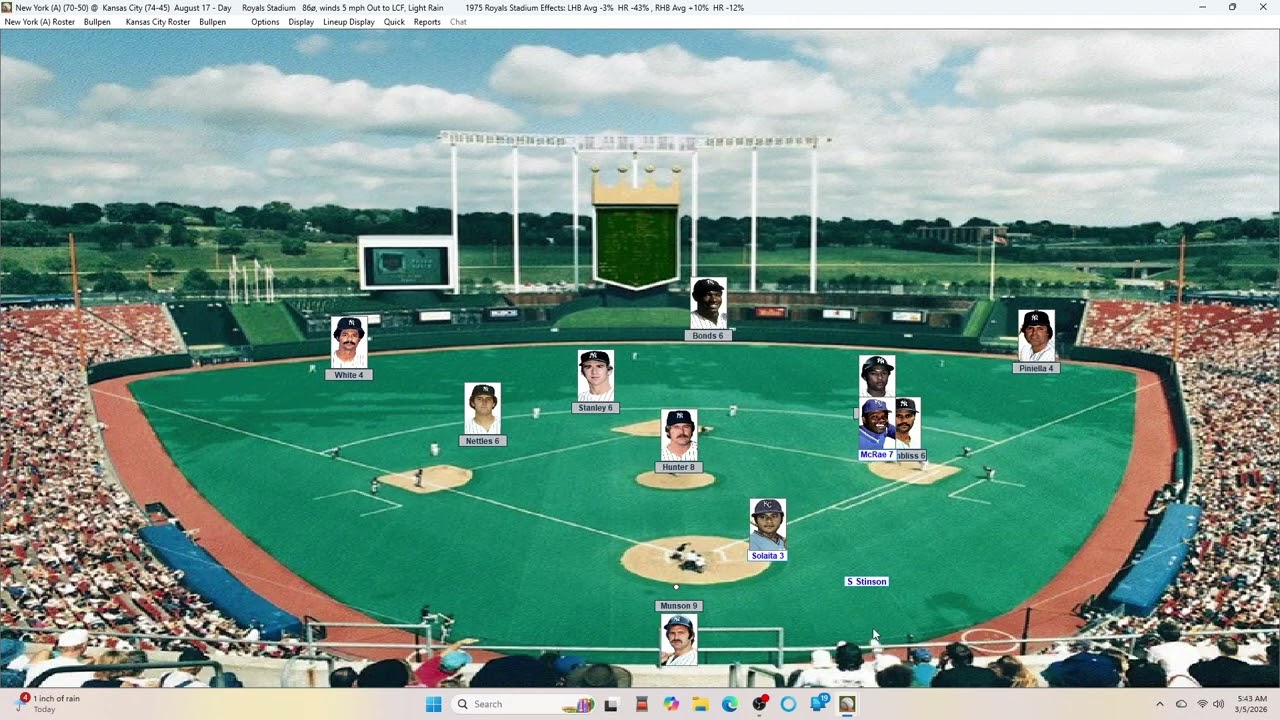Viewport: 1280px width, 720px height.
Task: Launch Microsoft Edge from the taskbar
Action: click(x=730, y=704)
